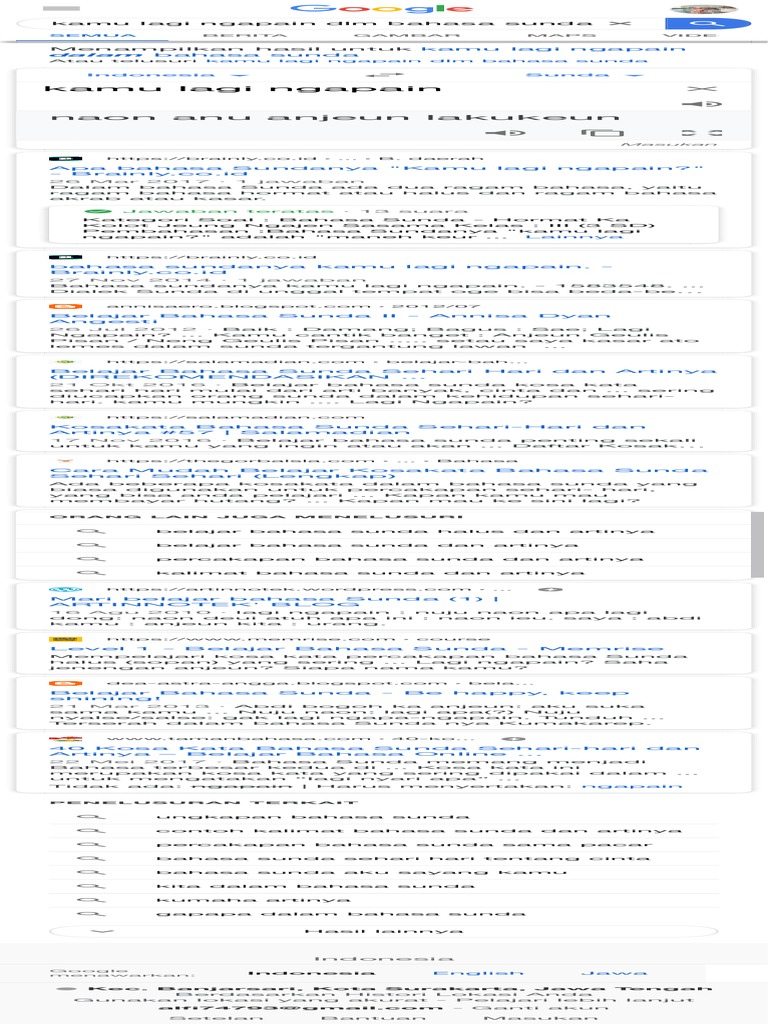Select the SEMUA tab
768x1024 pixels.
tap(92, 35)
